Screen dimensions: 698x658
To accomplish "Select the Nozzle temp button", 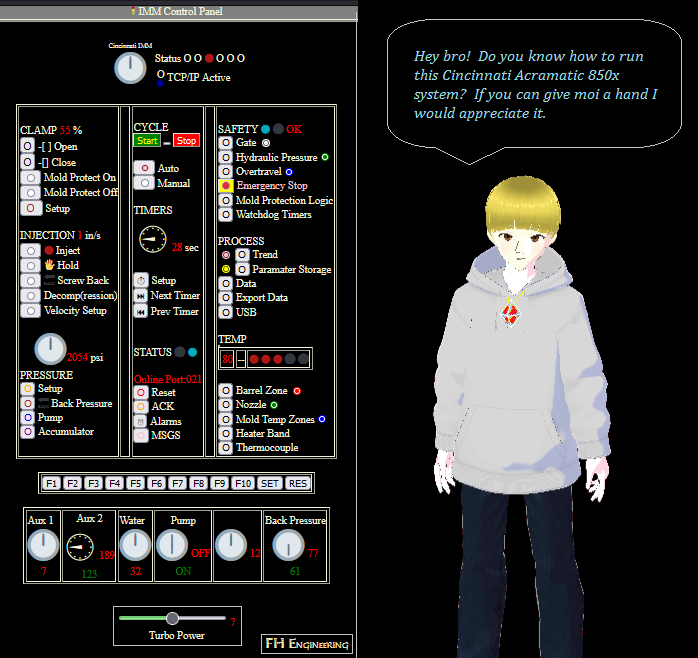I will (x=226, y=405).
